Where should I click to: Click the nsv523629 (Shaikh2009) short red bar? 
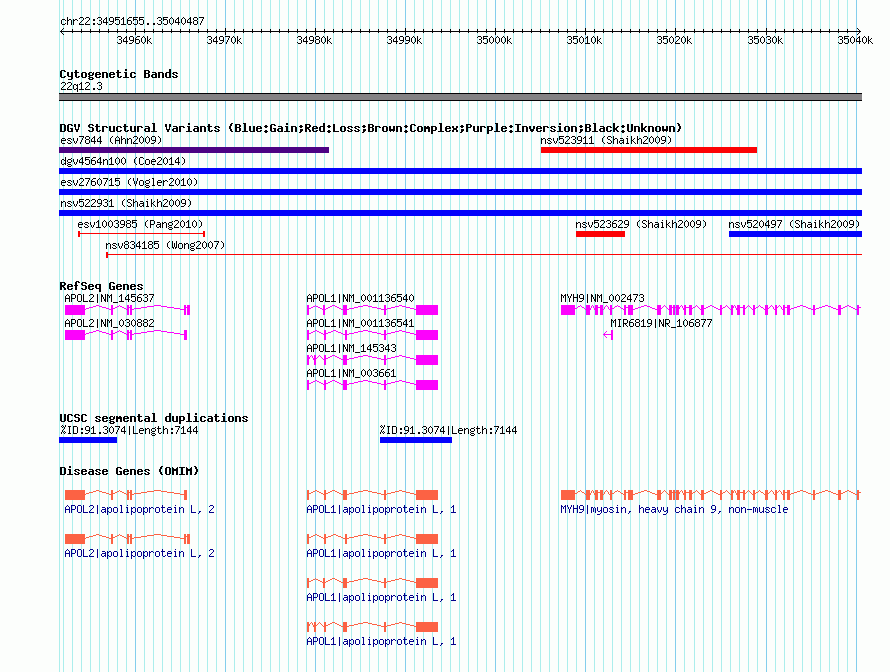pyautogui.click(x=601, y=234)
